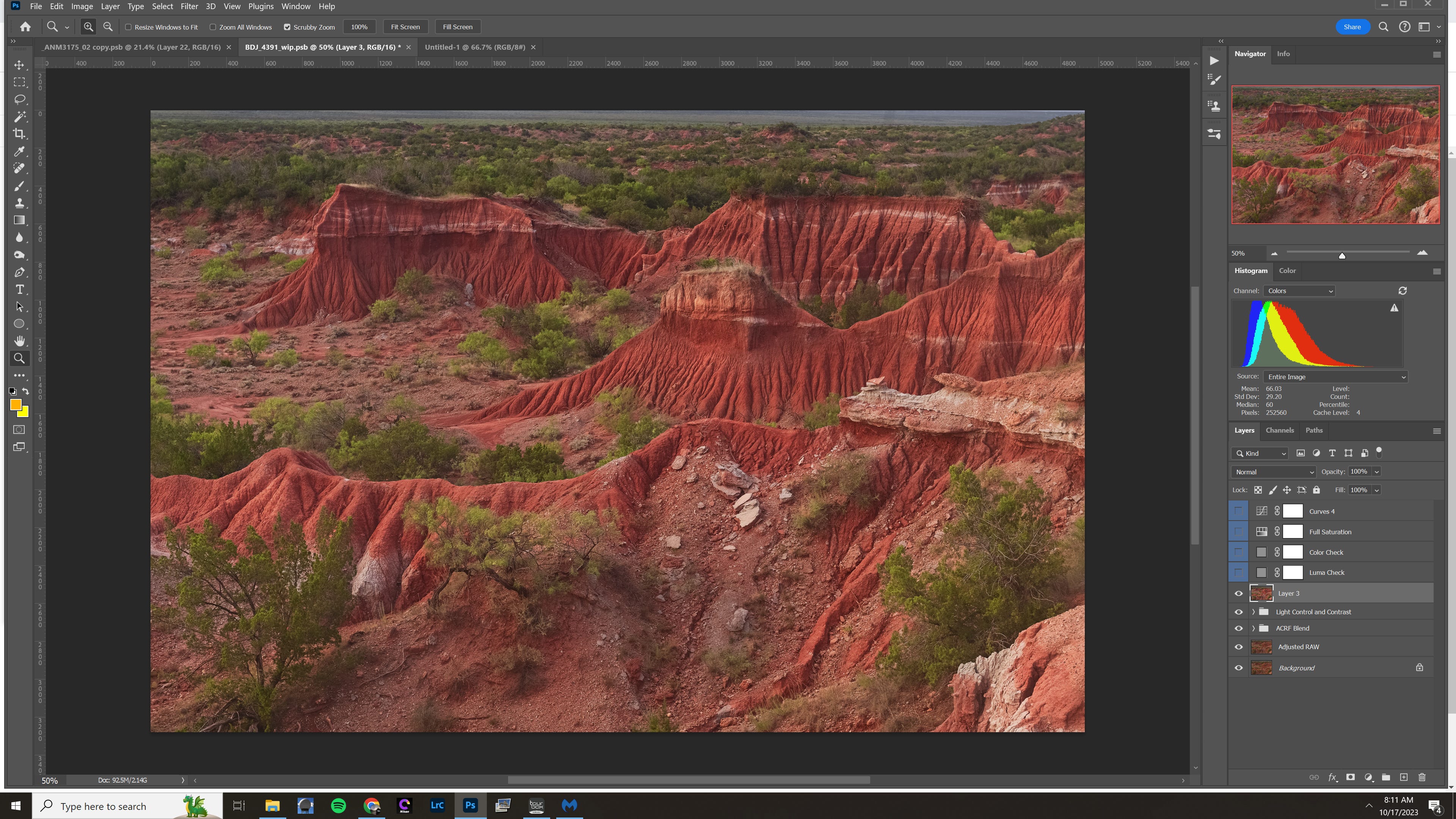
Task: Click the Fit Screen button
Action: pos(405,27)
